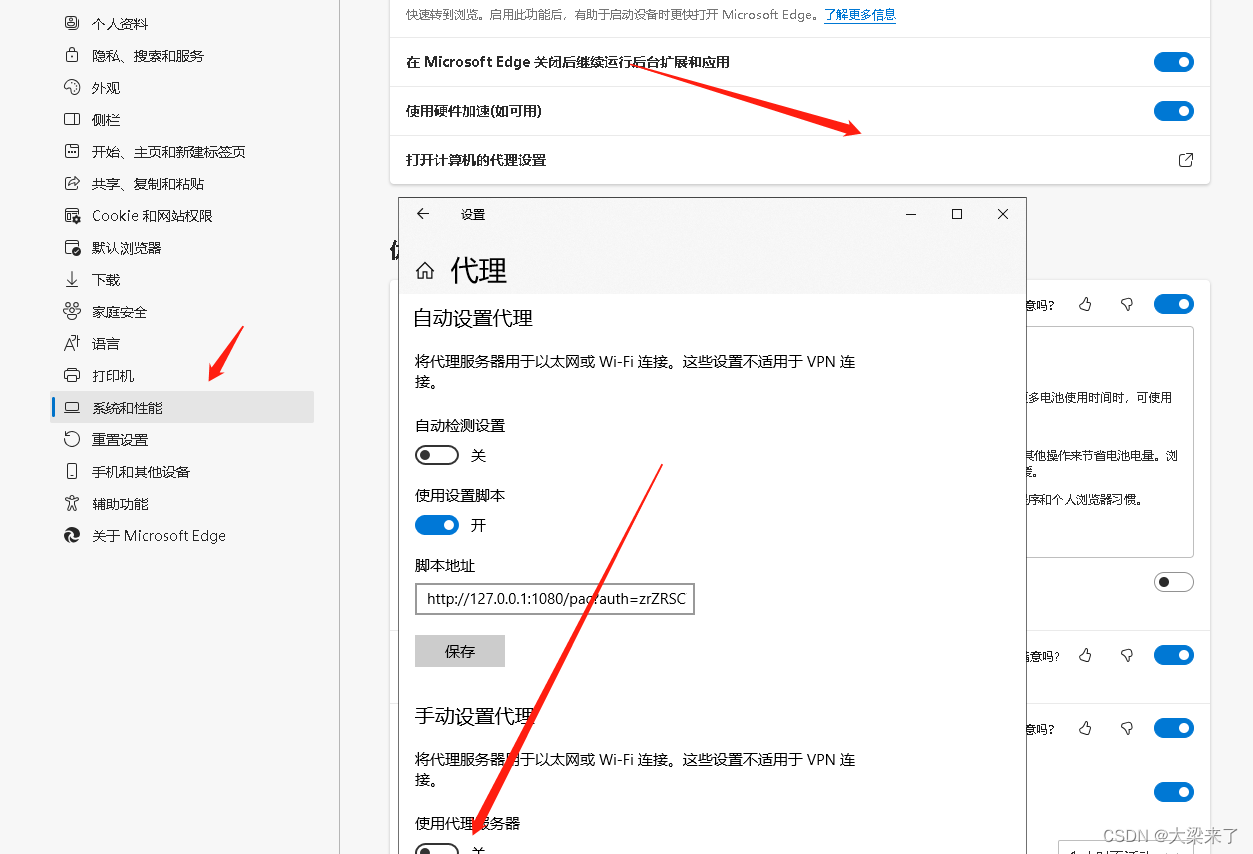This screenshot has width=1253, height=854.
Task: Click the 系统和性能 laptop icon
Action: 72,407
